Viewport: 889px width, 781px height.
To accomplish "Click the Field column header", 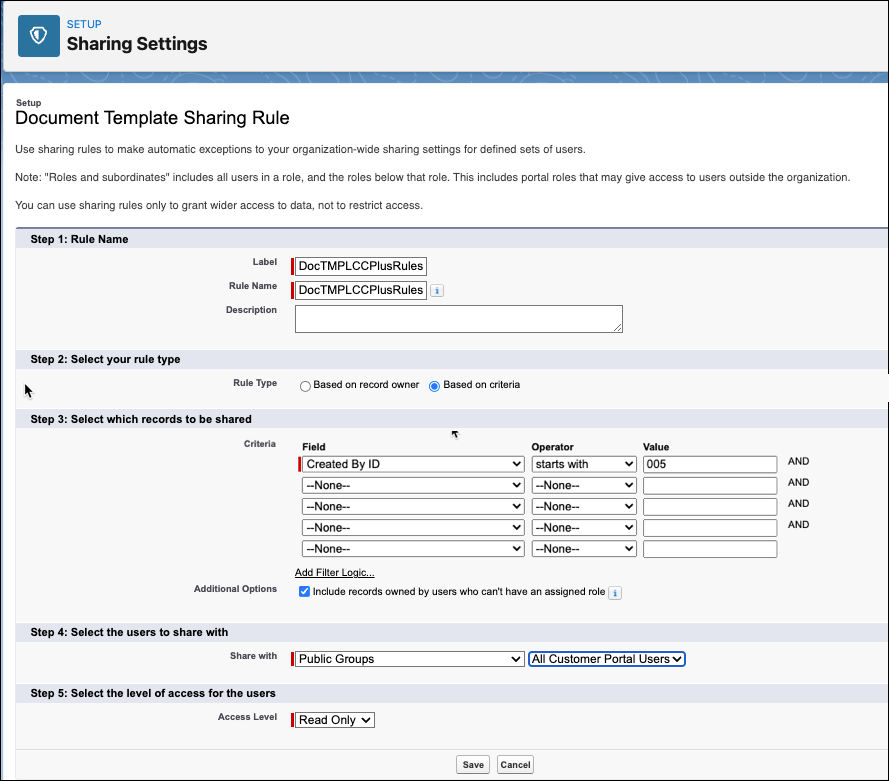I will (314, 447).
